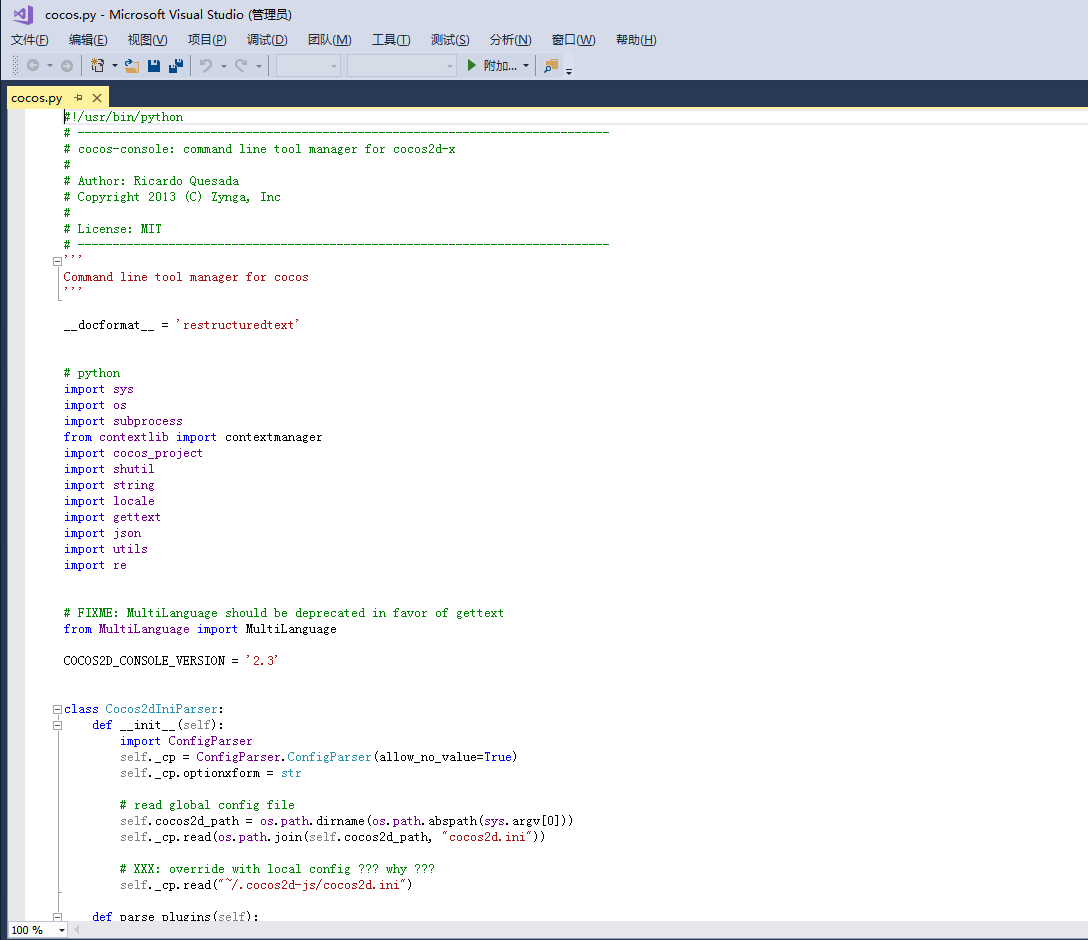Collapse the __init__ method block

pyautogui.click(x=58, y=725)
